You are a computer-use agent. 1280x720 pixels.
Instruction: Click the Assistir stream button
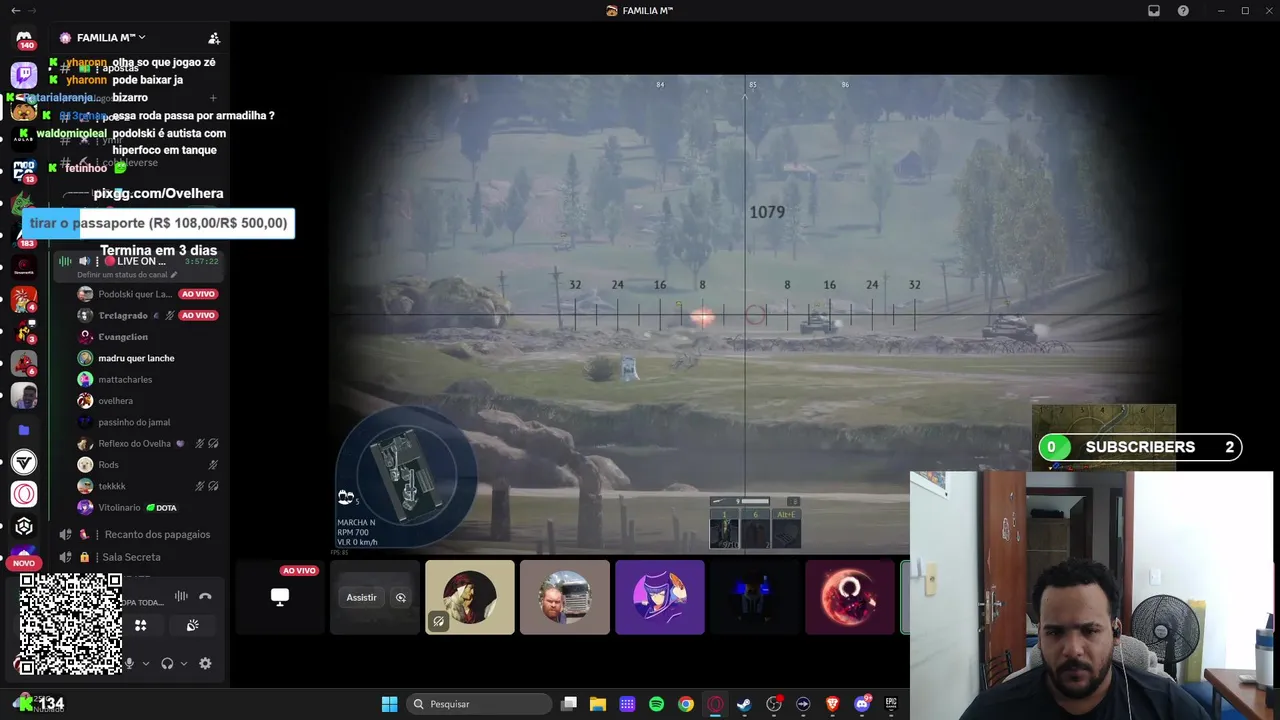click(361, 597)
